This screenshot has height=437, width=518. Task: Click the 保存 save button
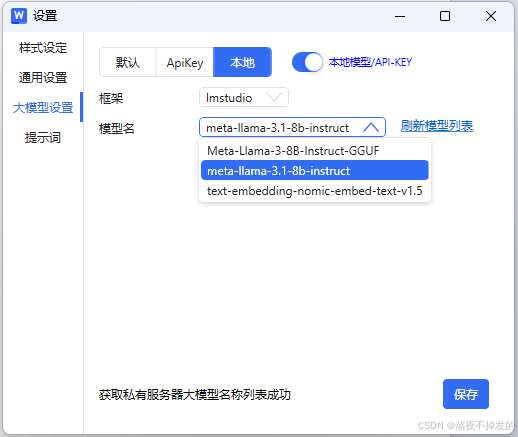(x=466, y=394)
